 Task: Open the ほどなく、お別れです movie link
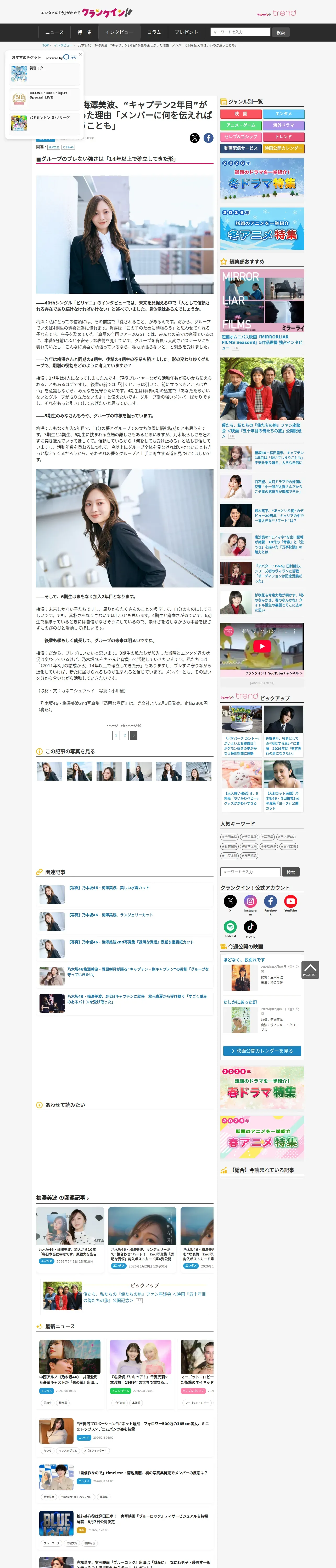(x=244, y=960)
